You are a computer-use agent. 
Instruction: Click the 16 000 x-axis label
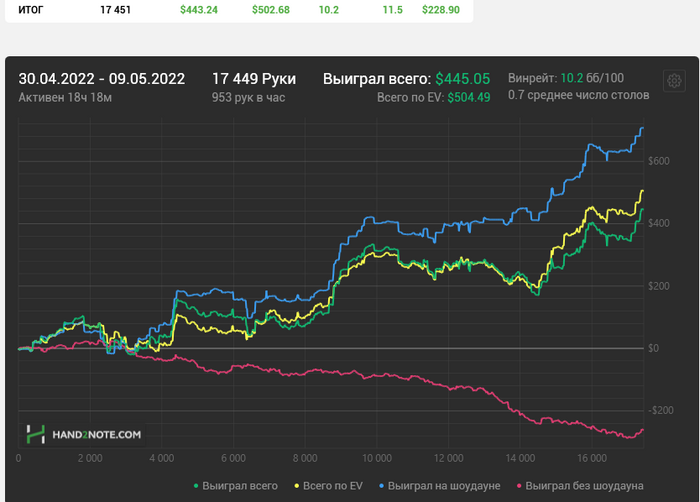[x=592, y=458]
